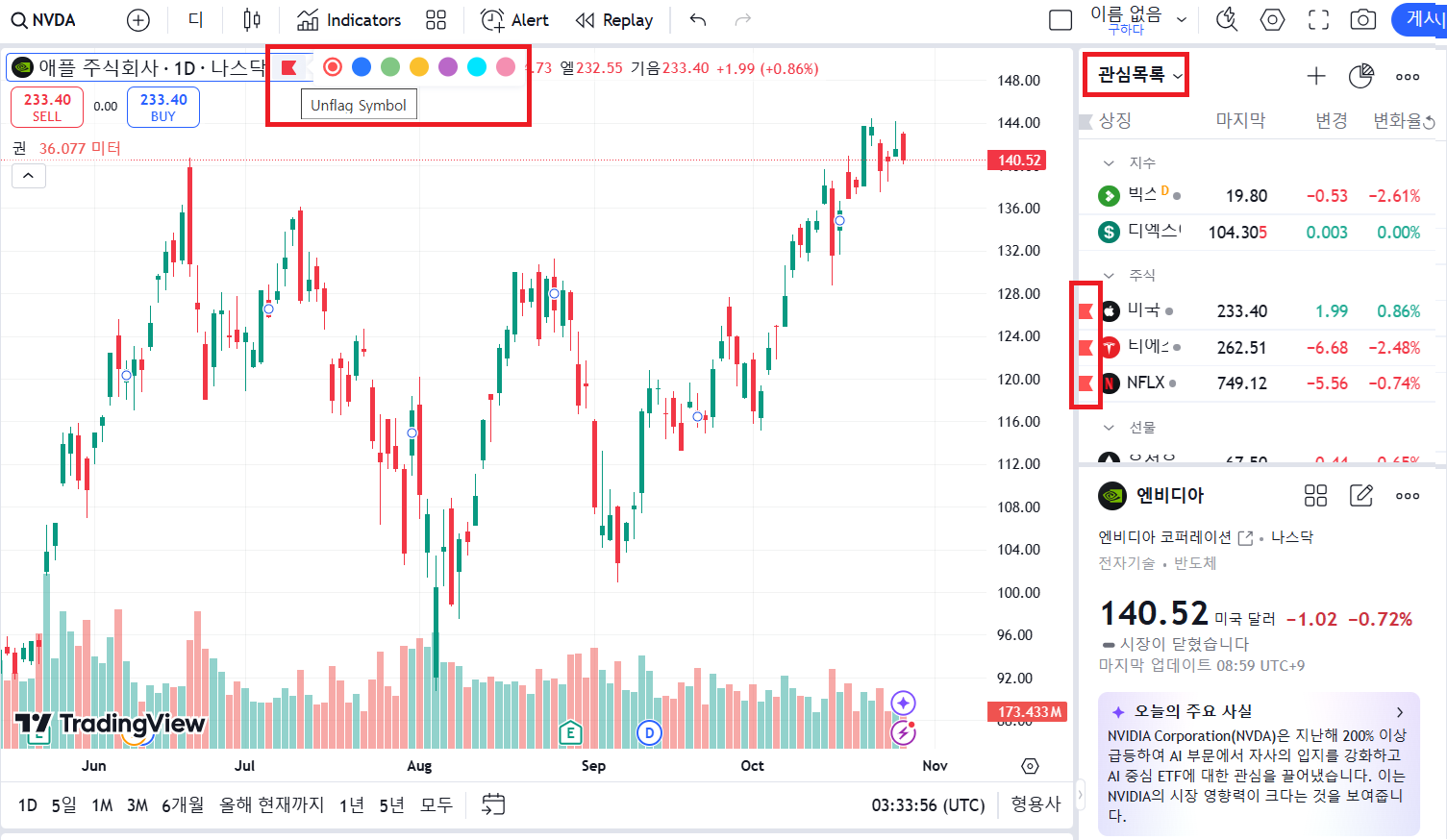Open 엔비디아 details more menu
Screen dimensions: 1447x840
[x=1408, y=495]
